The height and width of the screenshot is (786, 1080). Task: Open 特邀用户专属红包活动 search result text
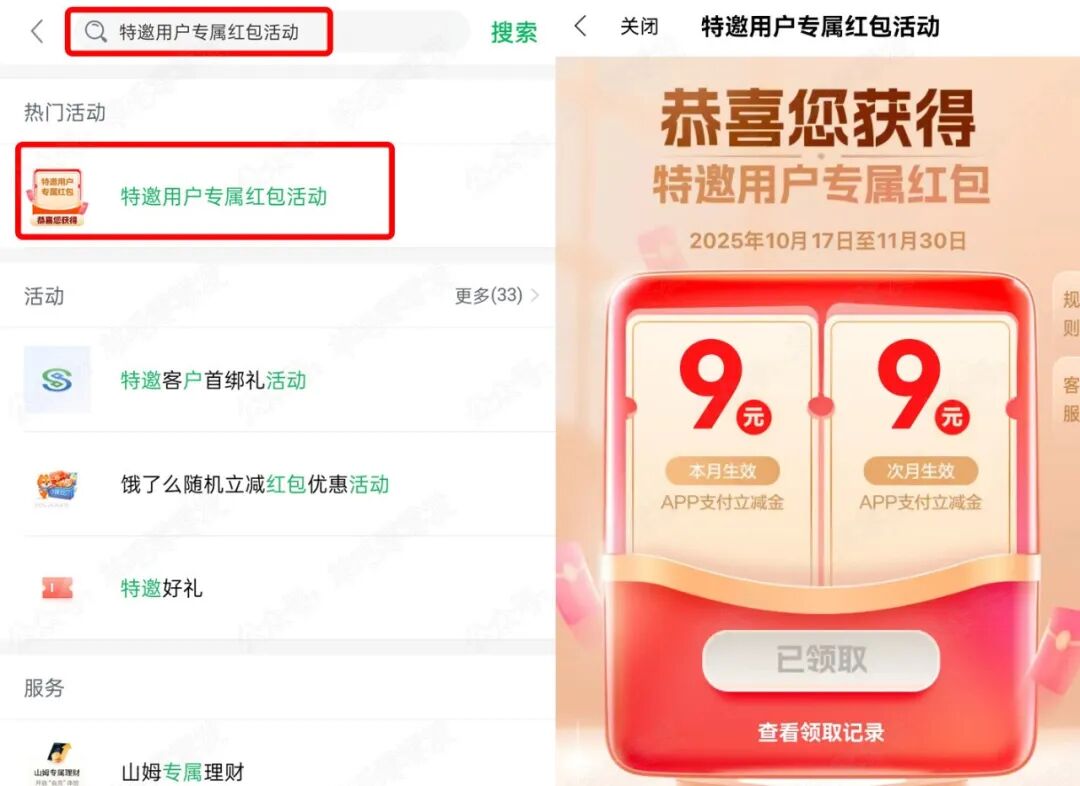[x=224, y=197]
